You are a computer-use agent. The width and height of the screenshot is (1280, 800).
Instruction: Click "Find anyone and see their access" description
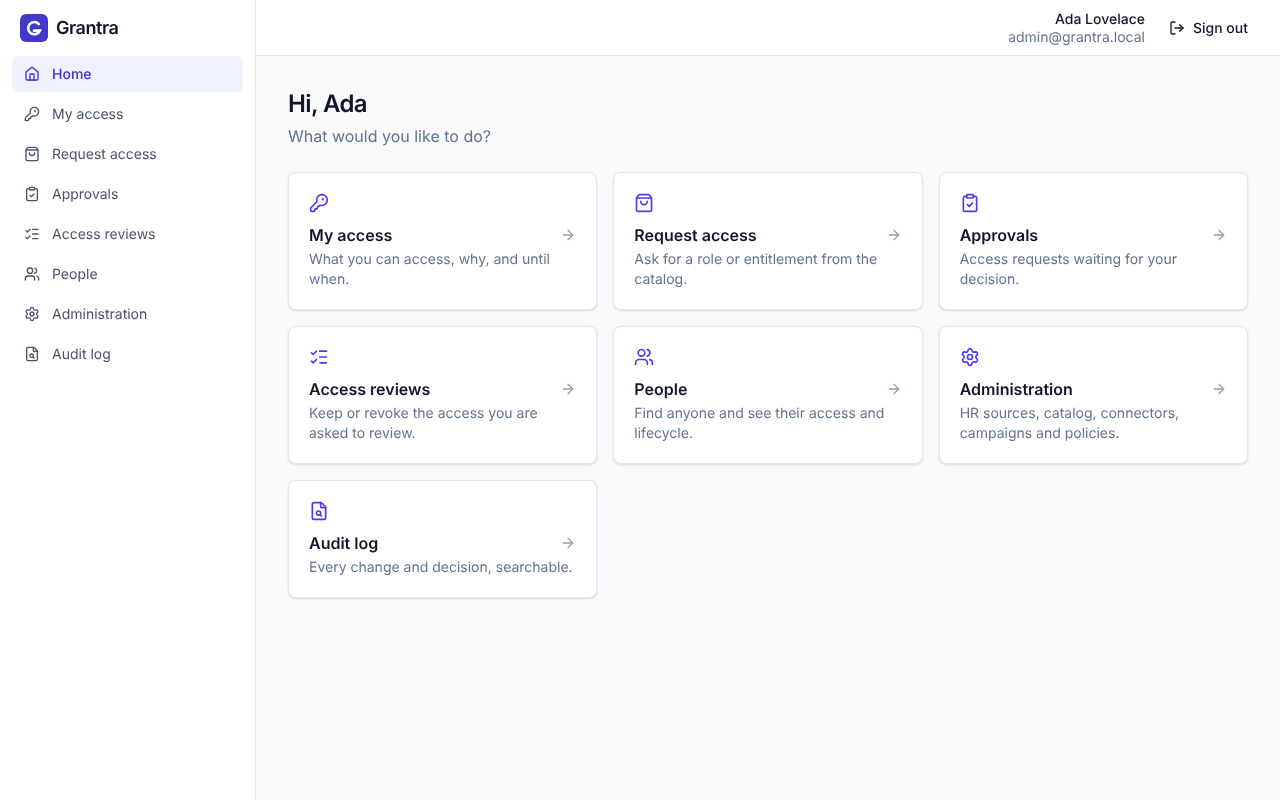[759, 423]
